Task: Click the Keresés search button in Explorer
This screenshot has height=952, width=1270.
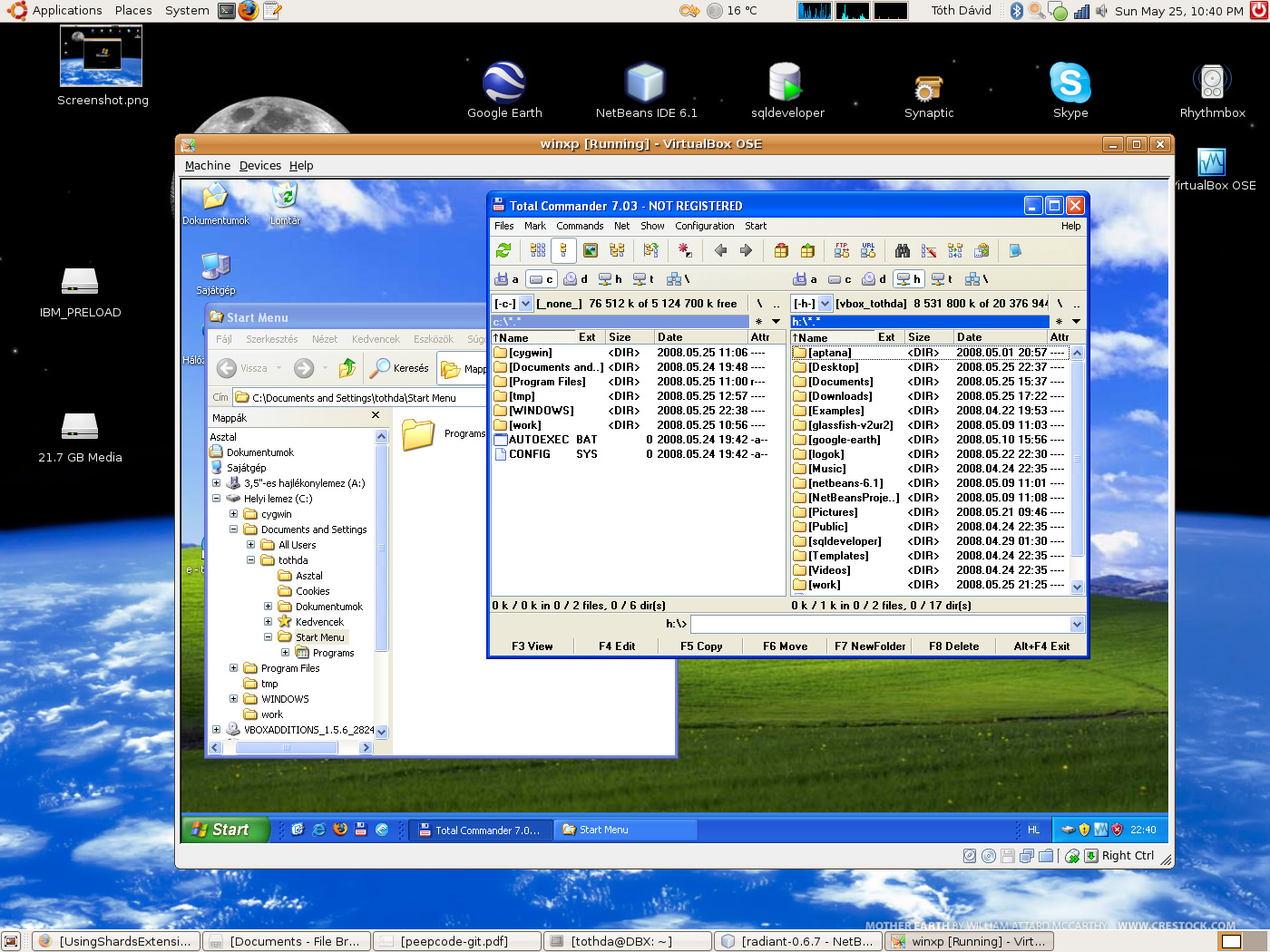Action: (400, 368)
